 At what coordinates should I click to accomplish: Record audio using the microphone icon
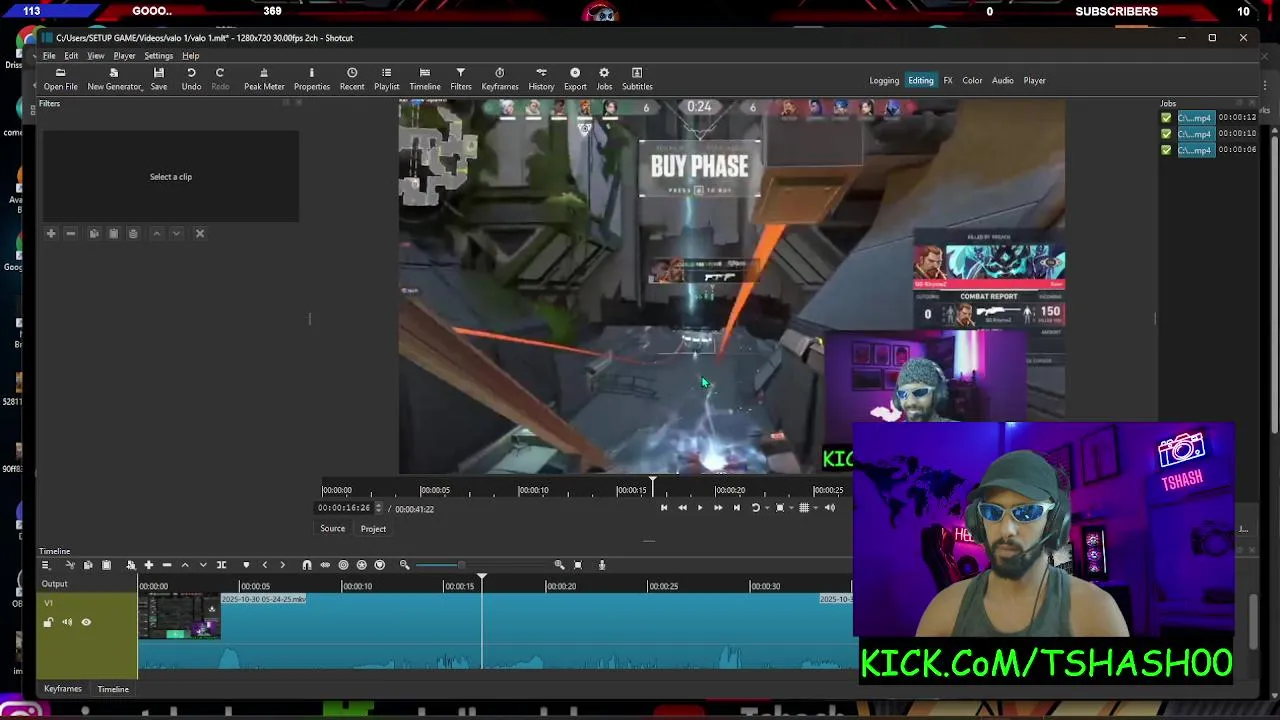point(602,565)
